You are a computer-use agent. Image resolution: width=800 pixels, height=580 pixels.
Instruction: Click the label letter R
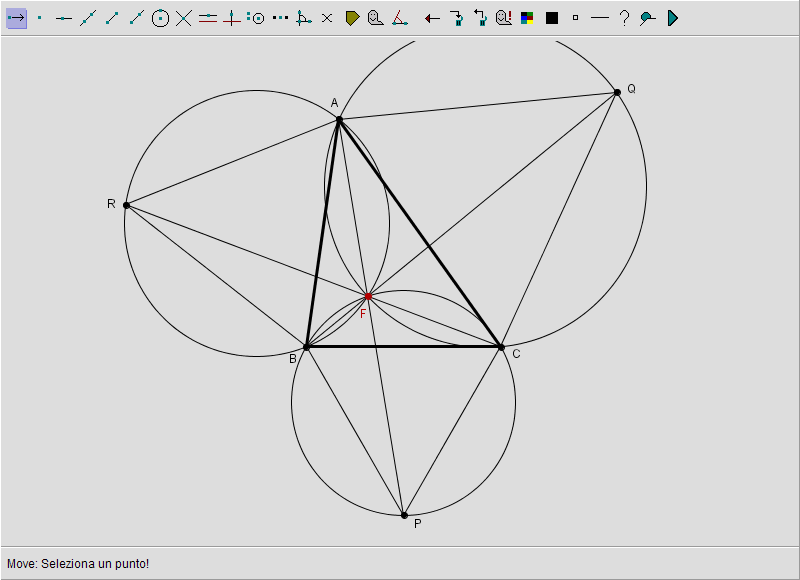click(111, 204)
